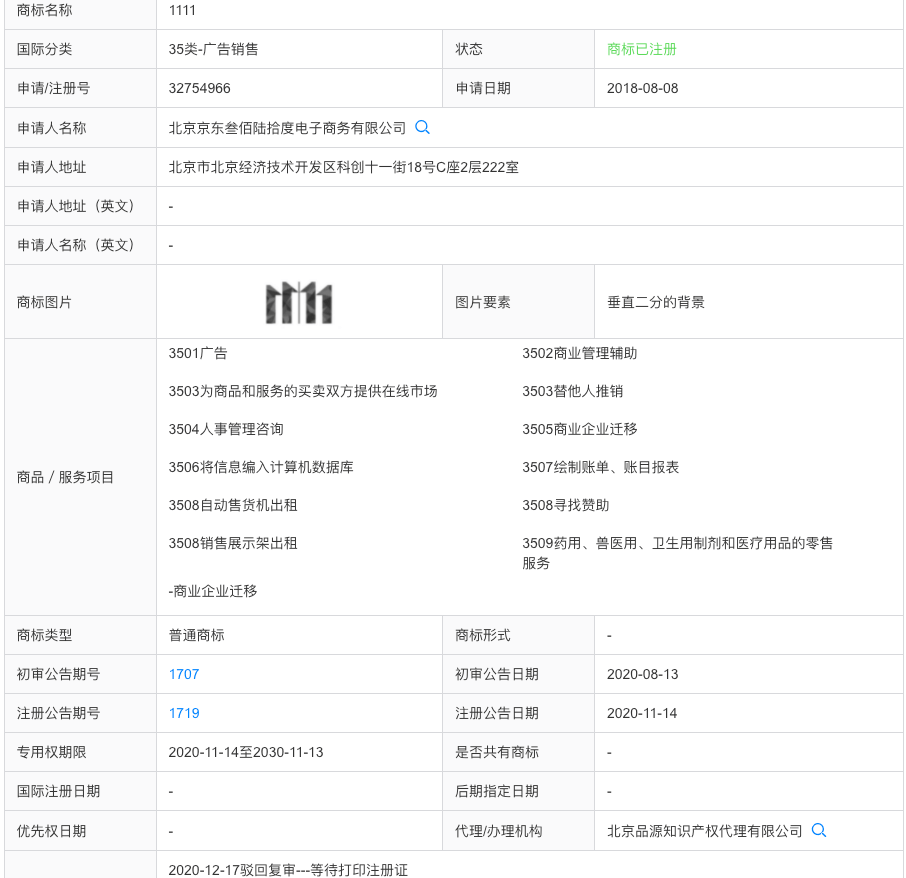Viewport: 906px width, 878px height.
Task: Click the 图片要素 description 垂直二分的背景
Action: click(x=654, y=300)
